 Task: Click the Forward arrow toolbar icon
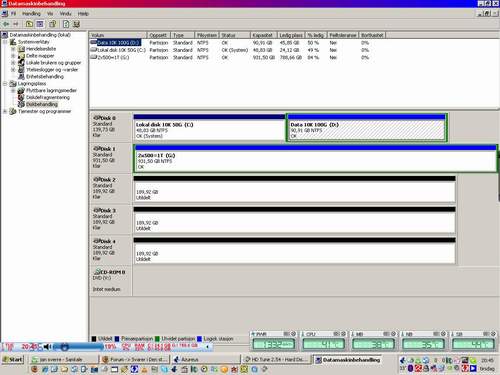point(16,24)
